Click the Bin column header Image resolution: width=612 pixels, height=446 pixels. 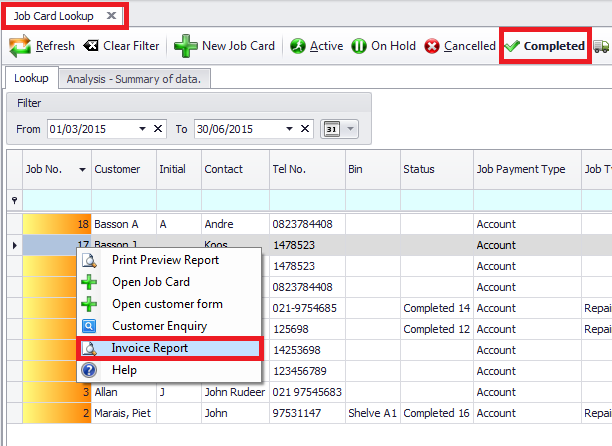point(373,169)
